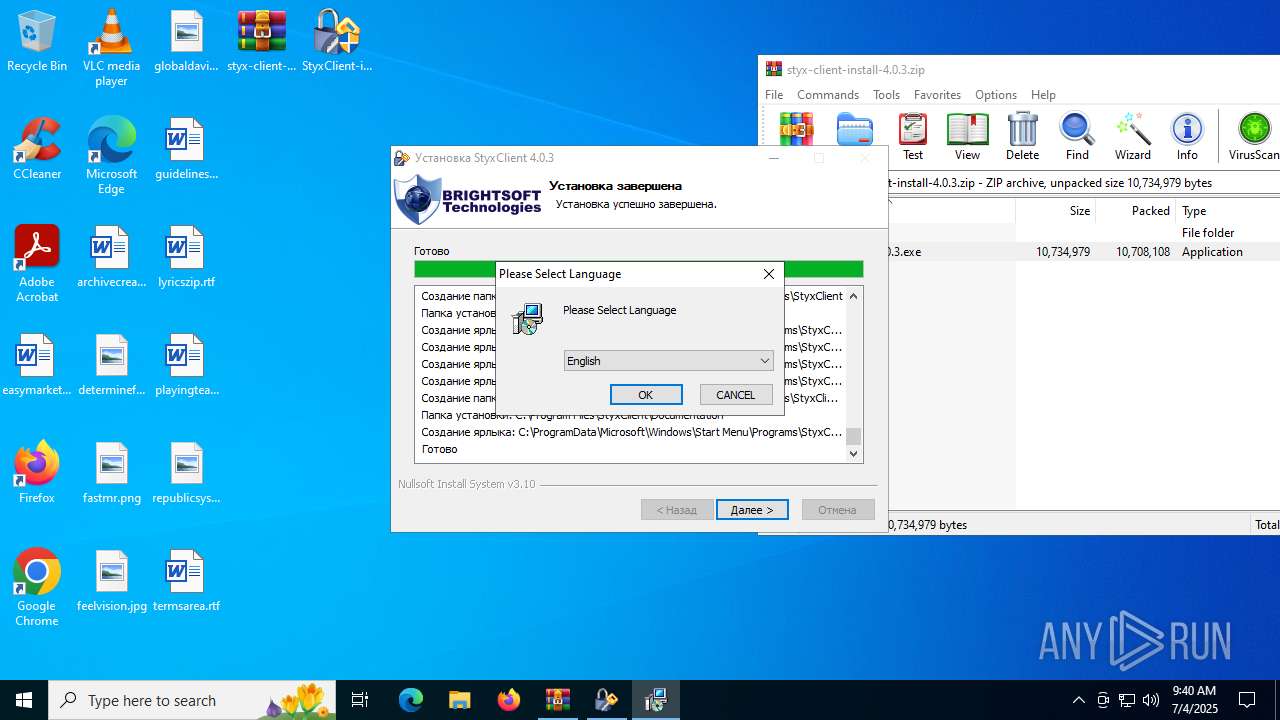Viewport: 1280px width, 720px height.
Task: Open guidelines... Word document on desktop
Action: [186, 150]
